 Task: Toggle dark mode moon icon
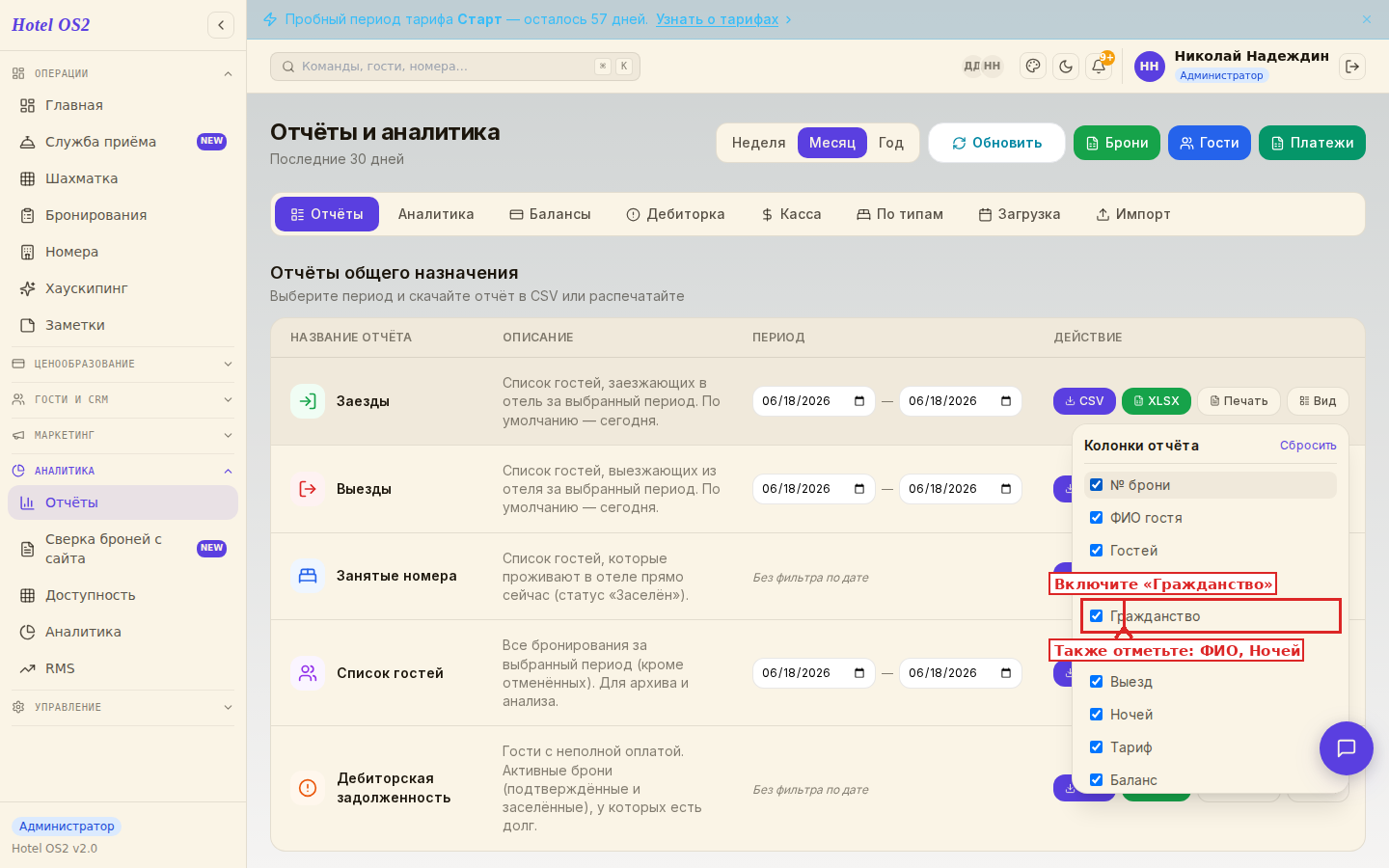(x=1066, y=67)
